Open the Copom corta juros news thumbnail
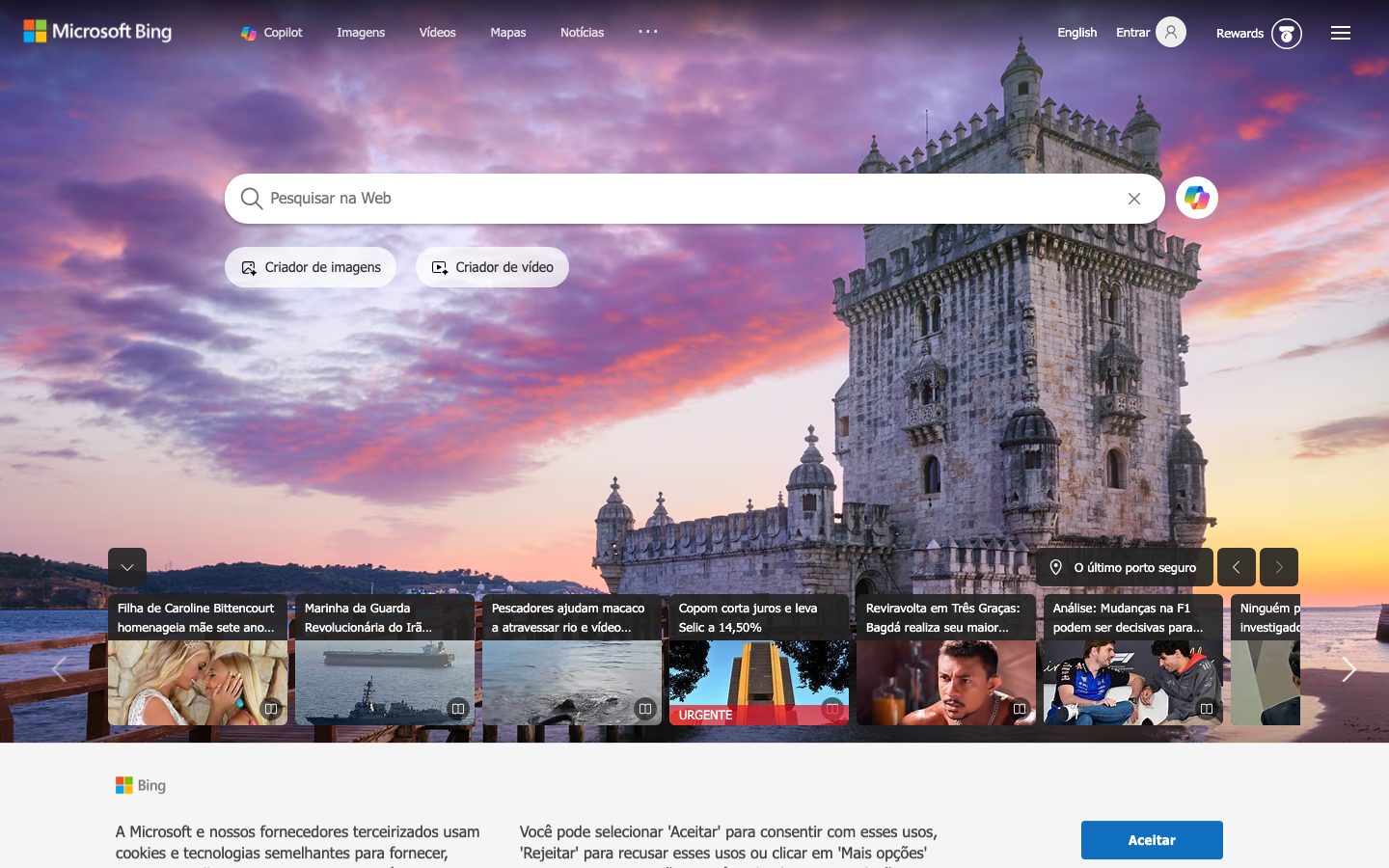Screen dimensions: 1389x868 coord(758,681)
